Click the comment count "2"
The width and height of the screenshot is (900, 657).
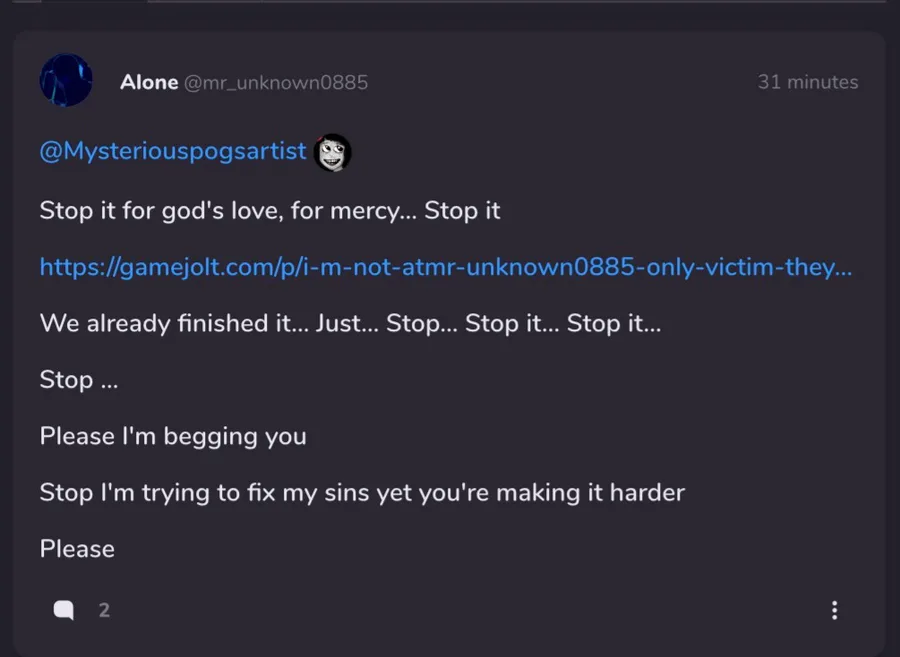tap(104, 610)
